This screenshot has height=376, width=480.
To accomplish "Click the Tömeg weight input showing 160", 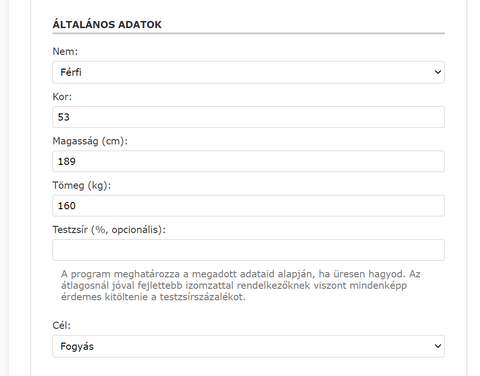I will click(x=248, y=206).
